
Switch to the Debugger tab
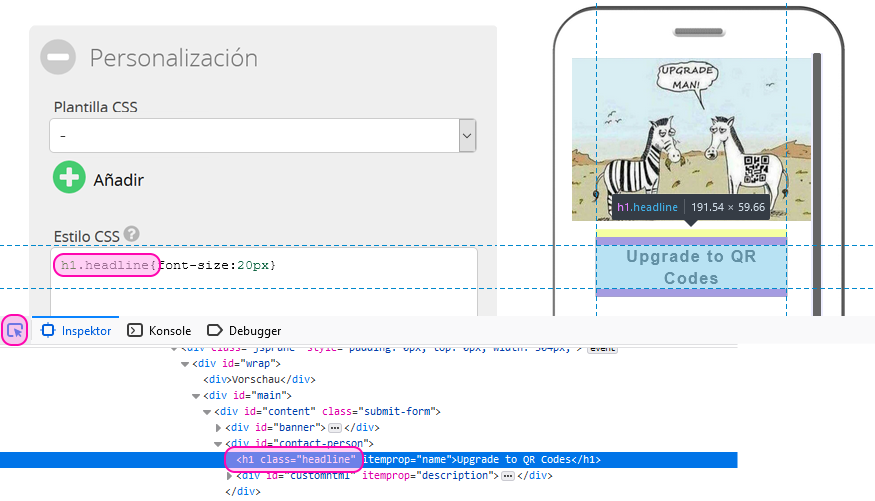(244, 331)
